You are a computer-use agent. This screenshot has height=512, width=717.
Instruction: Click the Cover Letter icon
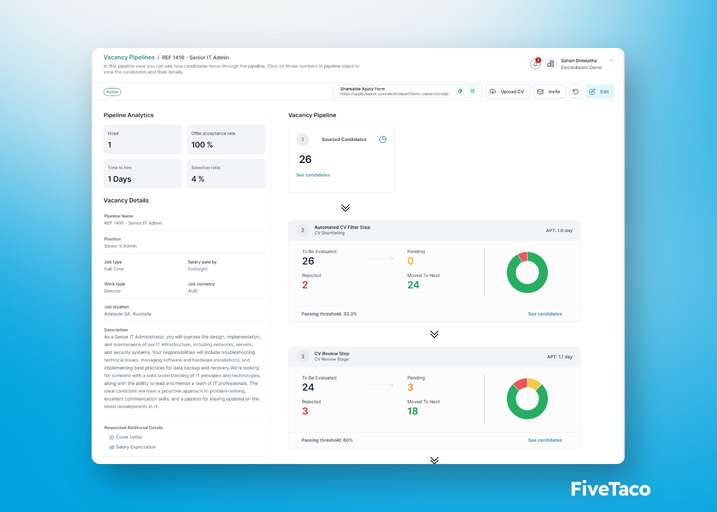pos(111,437)
